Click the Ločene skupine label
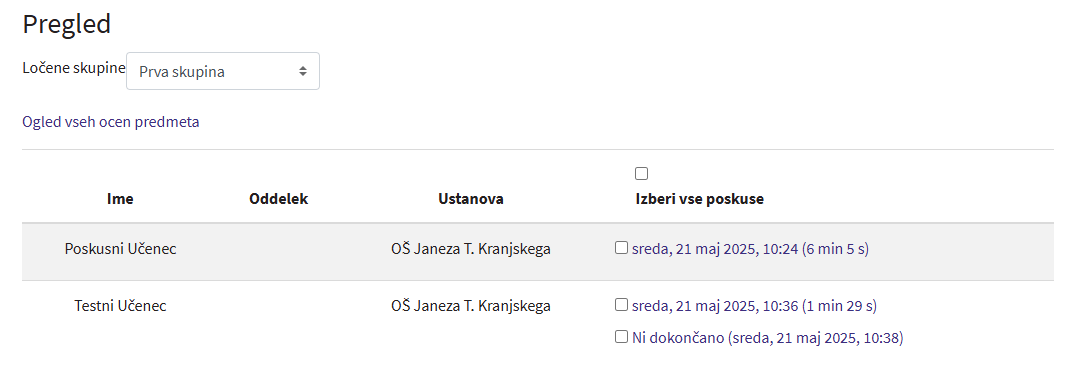 coord(74,68)
